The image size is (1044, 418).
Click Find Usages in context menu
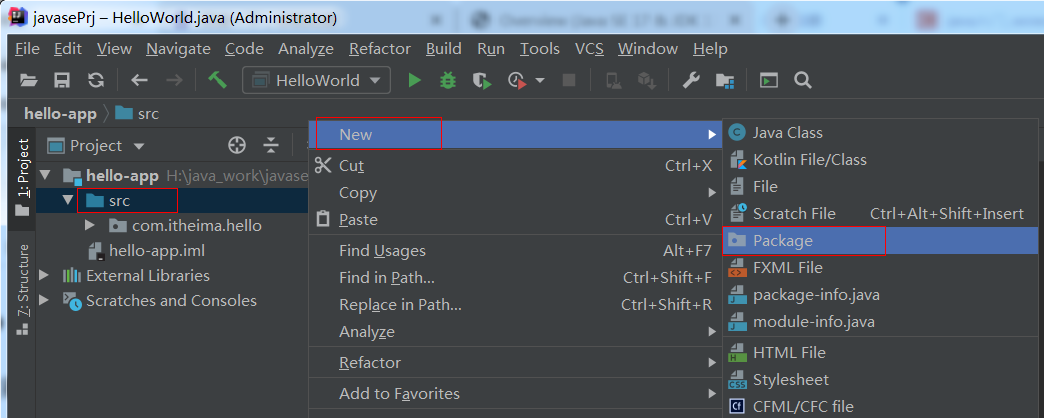pyautogui.click(x=382, y=251)
